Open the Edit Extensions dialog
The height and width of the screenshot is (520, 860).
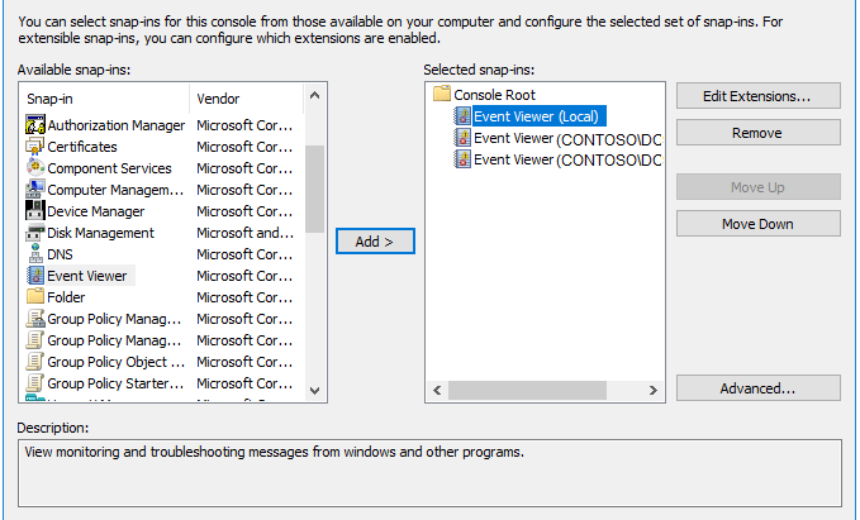pos(757,96)
